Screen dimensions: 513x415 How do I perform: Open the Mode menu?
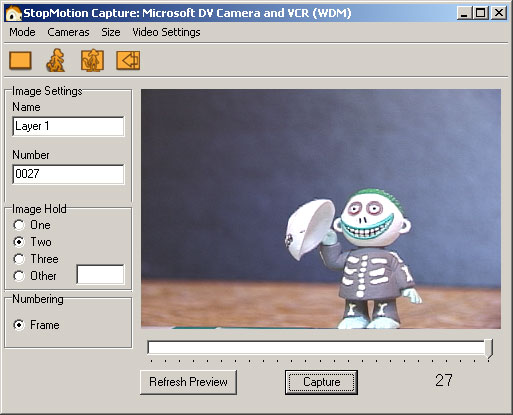(x=22, y=32)
